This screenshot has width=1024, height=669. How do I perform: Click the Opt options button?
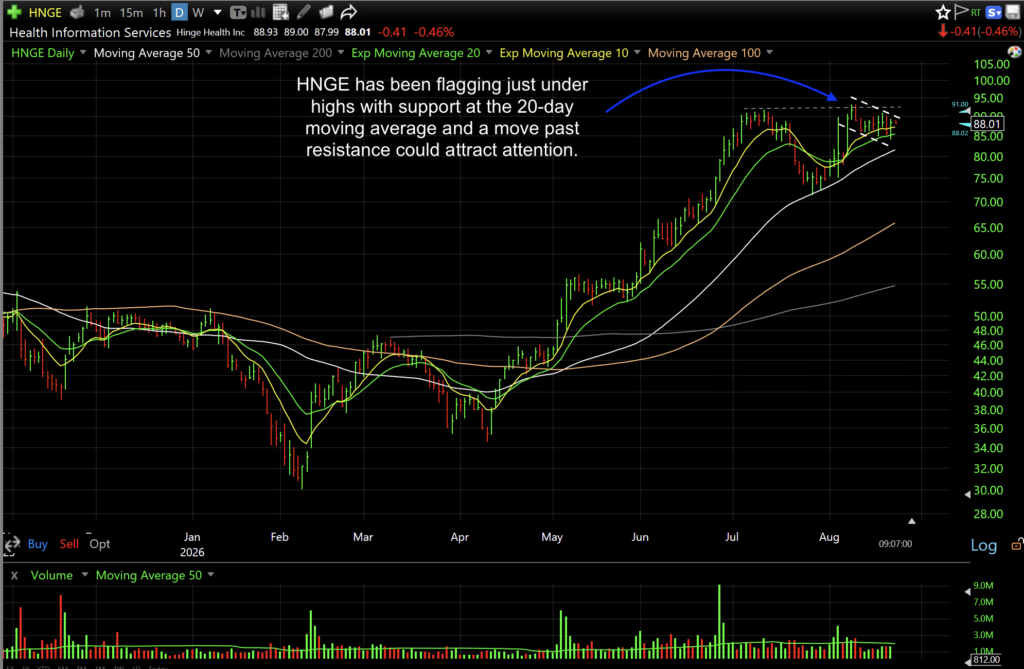point(99,544)
